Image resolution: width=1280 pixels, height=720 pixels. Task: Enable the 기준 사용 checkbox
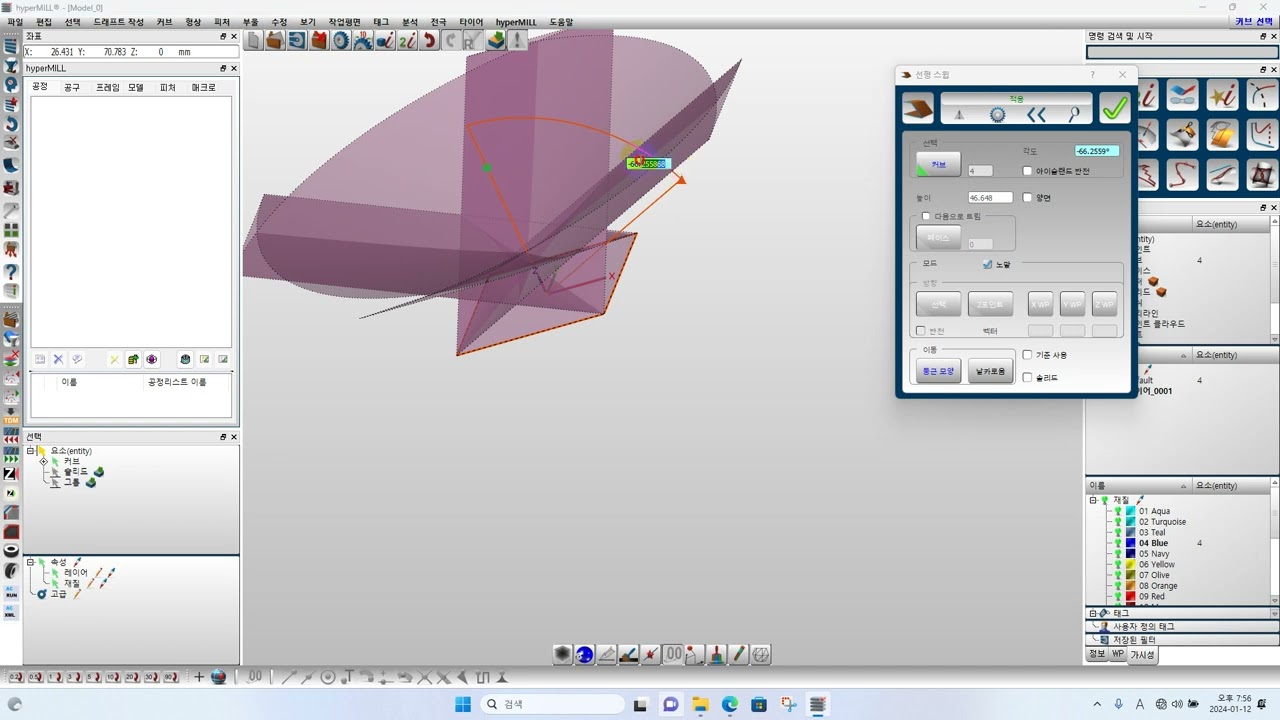point(1027,355)
